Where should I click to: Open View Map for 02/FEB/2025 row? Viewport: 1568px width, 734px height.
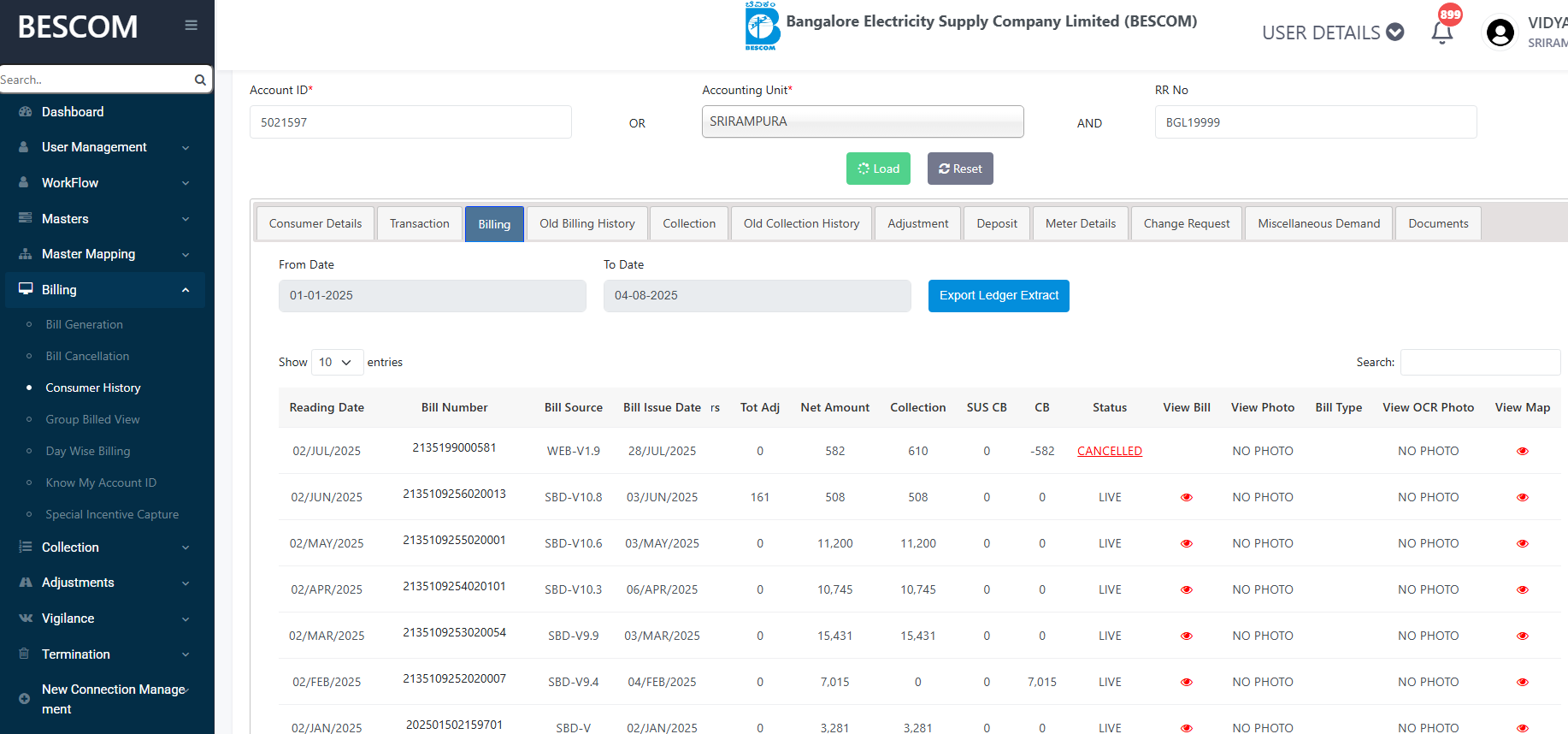[x=1522, y=682]
